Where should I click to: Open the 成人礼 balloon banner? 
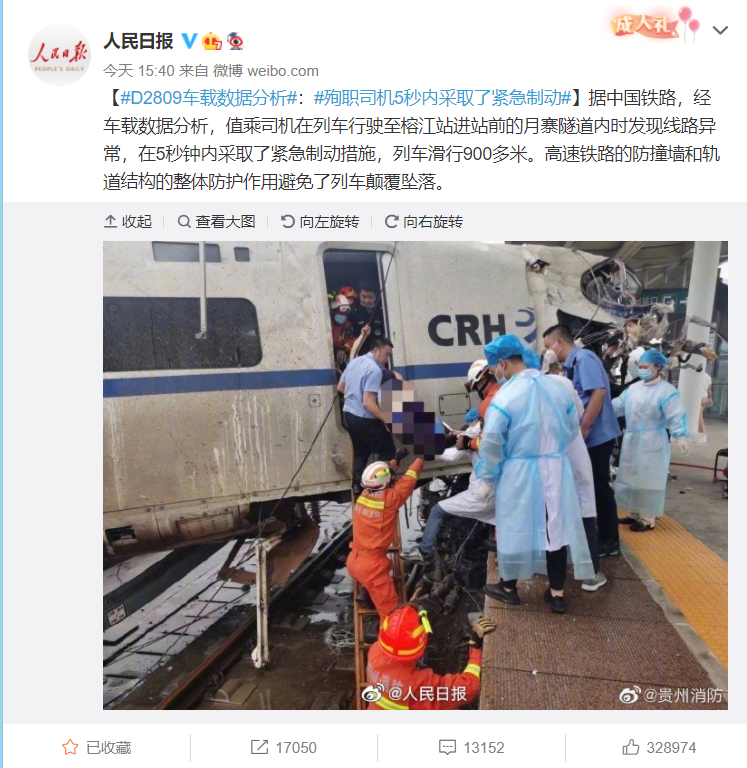coord(654,24)
